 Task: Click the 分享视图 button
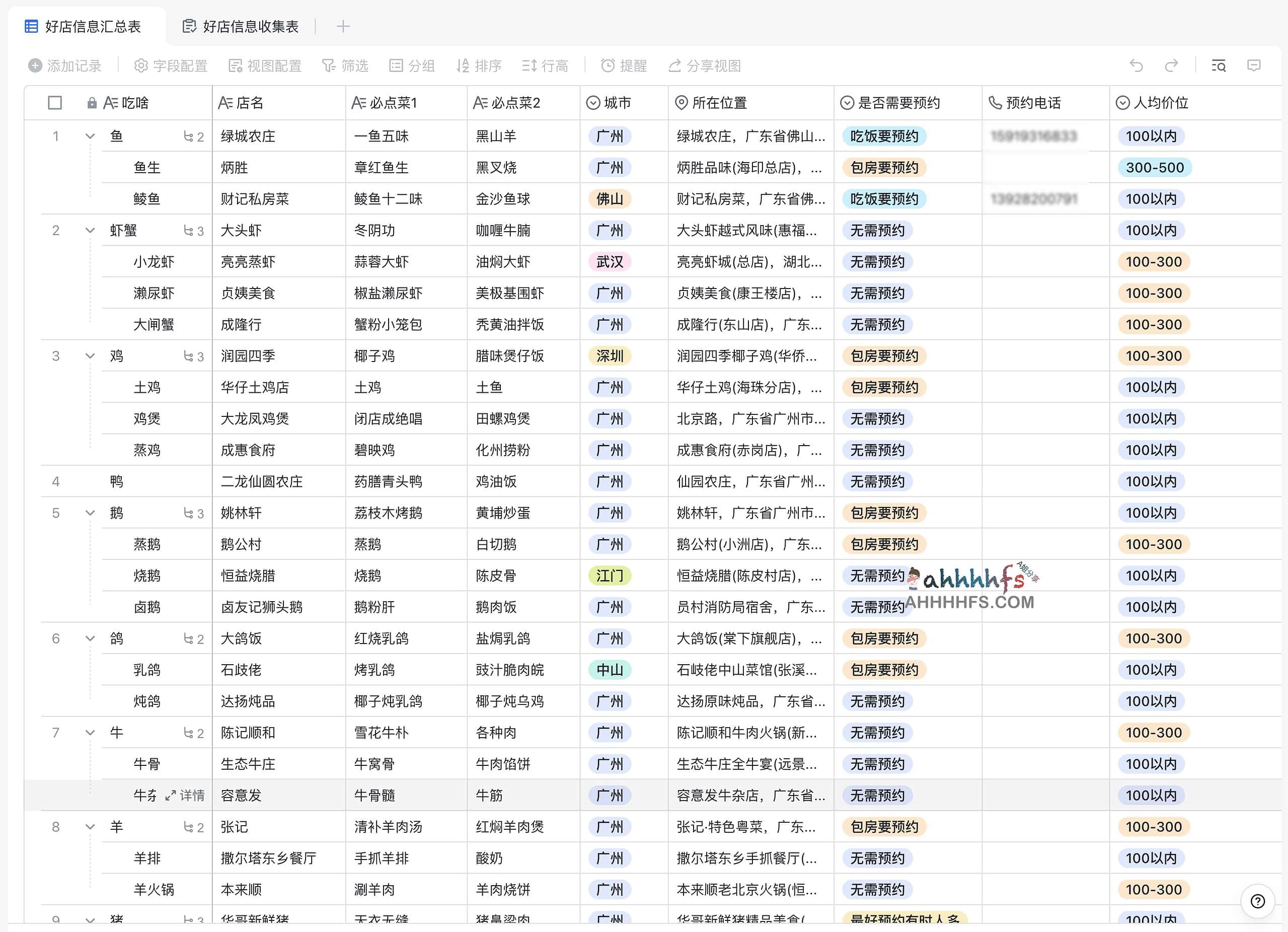(x=704, y=66)
